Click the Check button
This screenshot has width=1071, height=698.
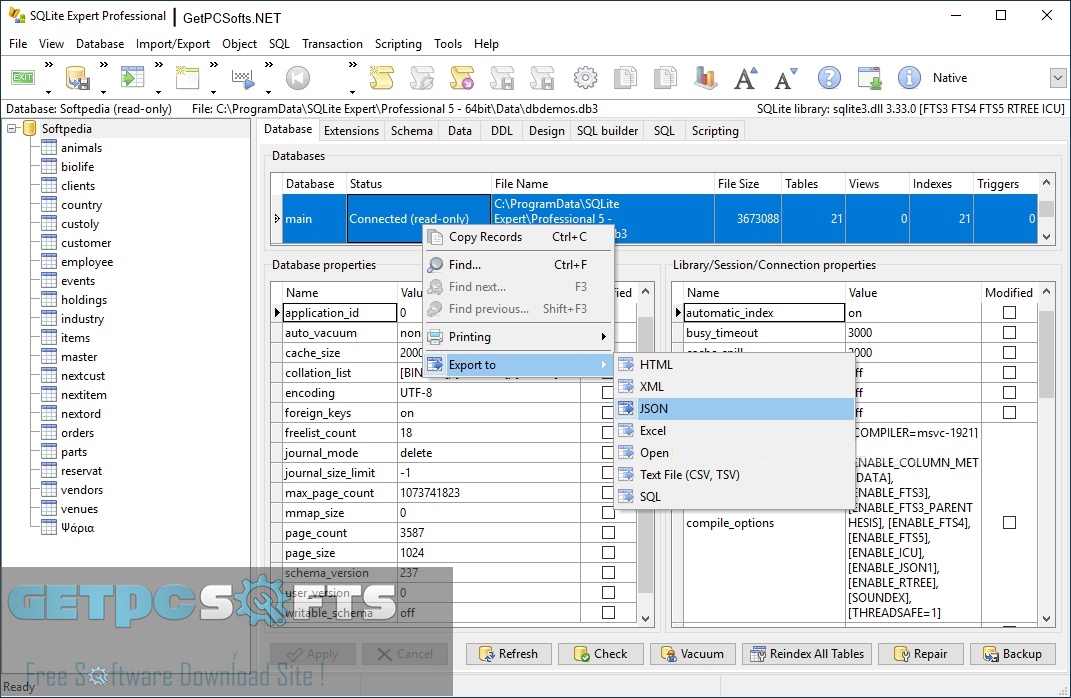pyautogui.click(x=601, y=654)
